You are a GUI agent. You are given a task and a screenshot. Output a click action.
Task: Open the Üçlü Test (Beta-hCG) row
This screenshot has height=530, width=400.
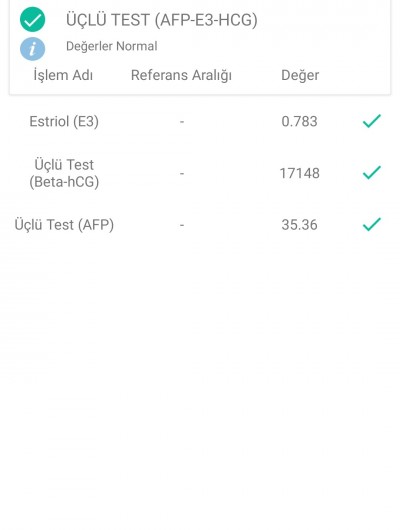tap(200, 173)
